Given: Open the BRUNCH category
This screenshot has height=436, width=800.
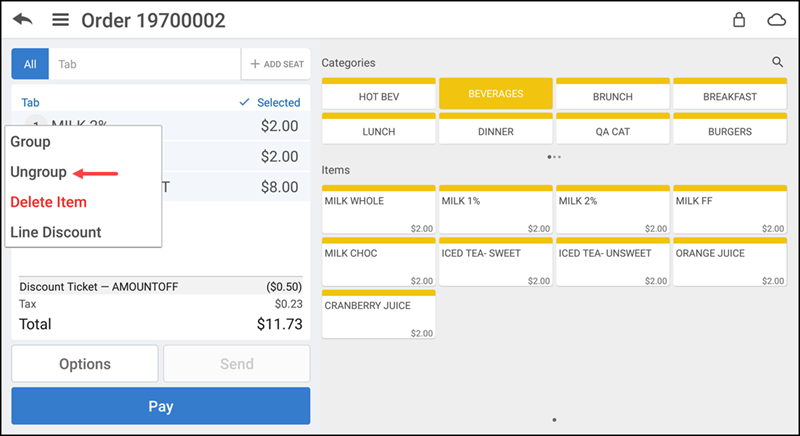Looking at the screenshot, I should point(613,94).
